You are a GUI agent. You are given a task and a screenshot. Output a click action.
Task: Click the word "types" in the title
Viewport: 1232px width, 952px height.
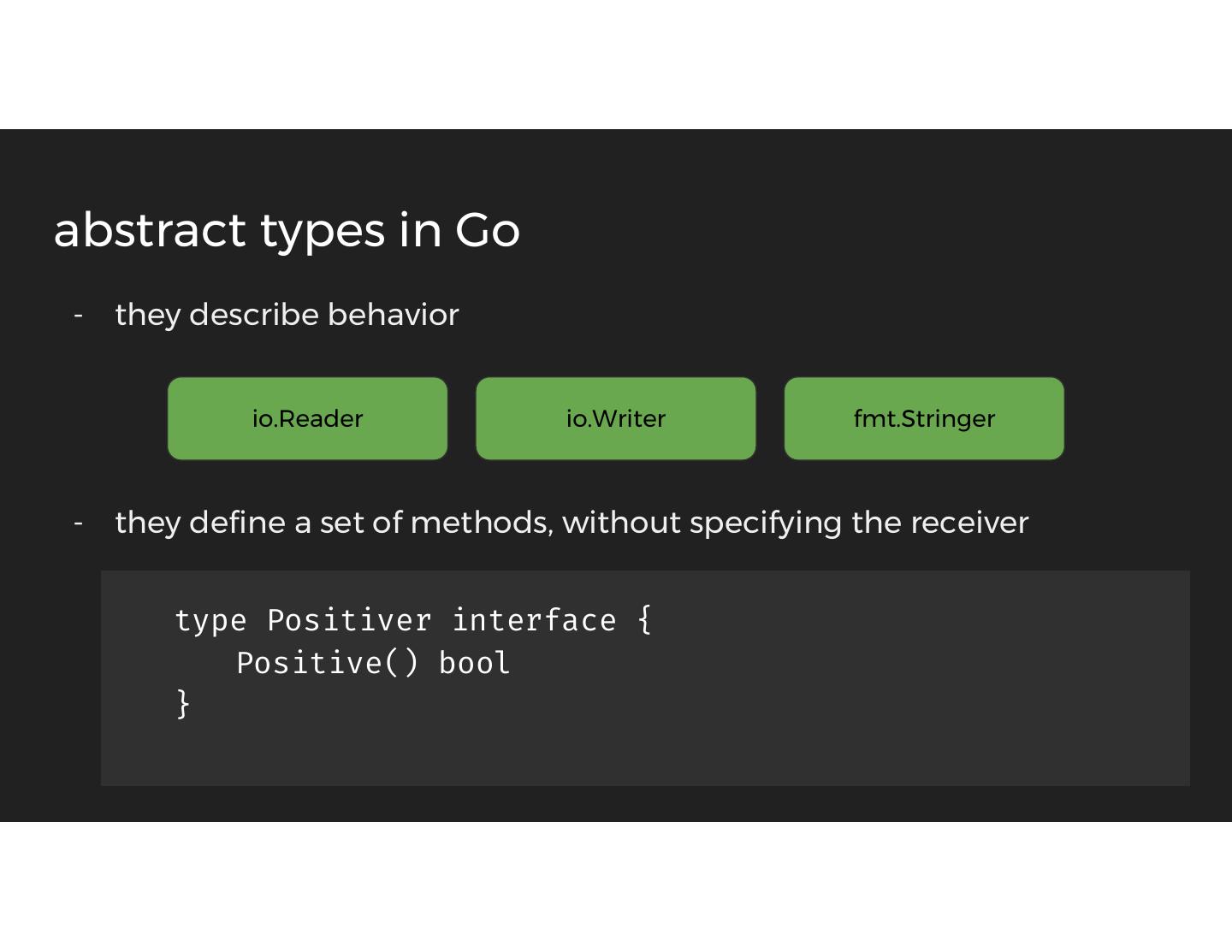pyautogui.click(x=323, y=233)
